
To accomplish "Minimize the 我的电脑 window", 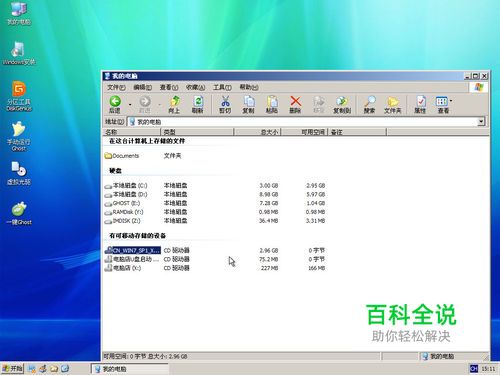I will pyautogui.click(x=468, y=76).
